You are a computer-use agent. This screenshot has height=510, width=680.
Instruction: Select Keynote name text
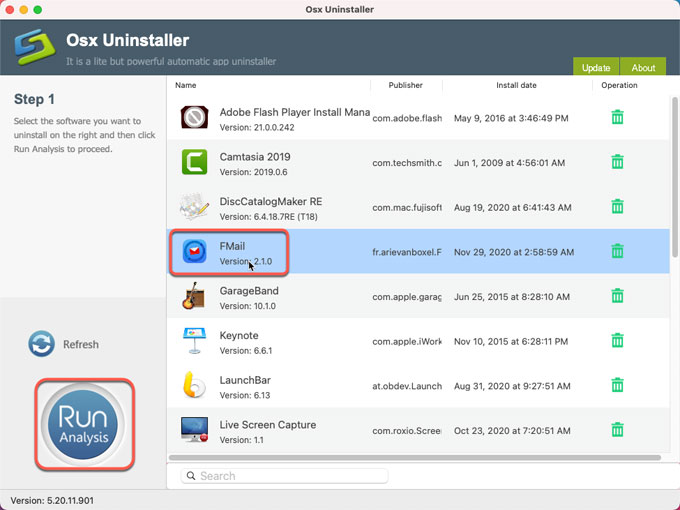(x=239, y=336)
